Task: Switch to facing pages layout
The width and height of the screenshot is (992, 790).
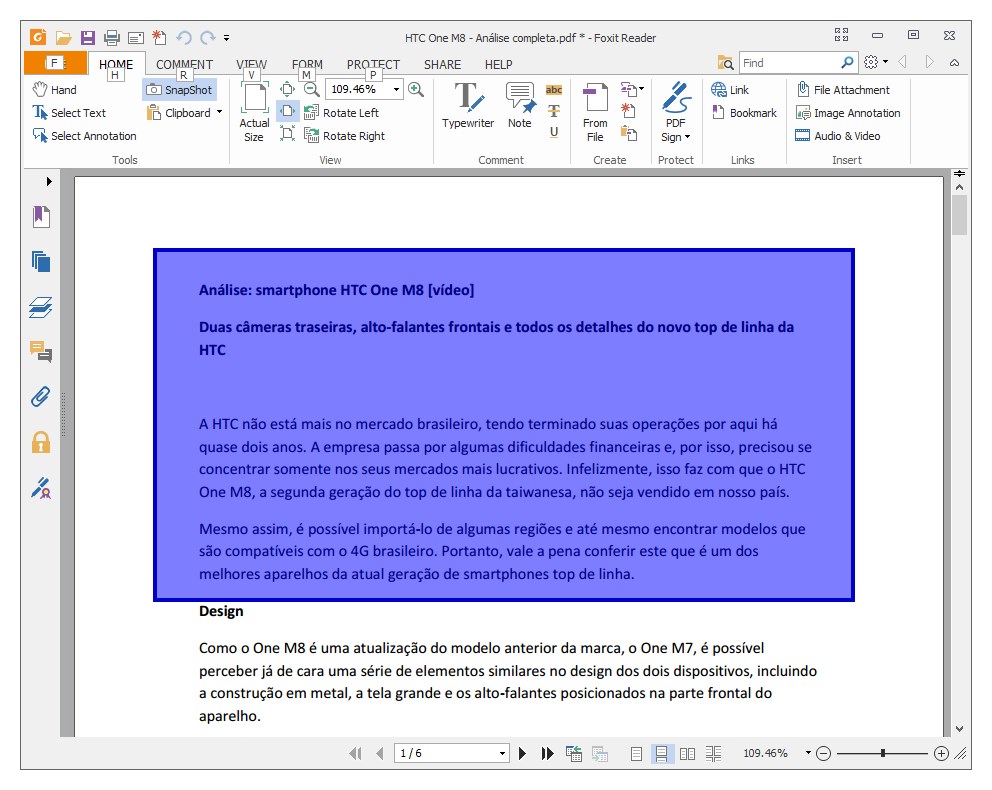Action: 687,753
